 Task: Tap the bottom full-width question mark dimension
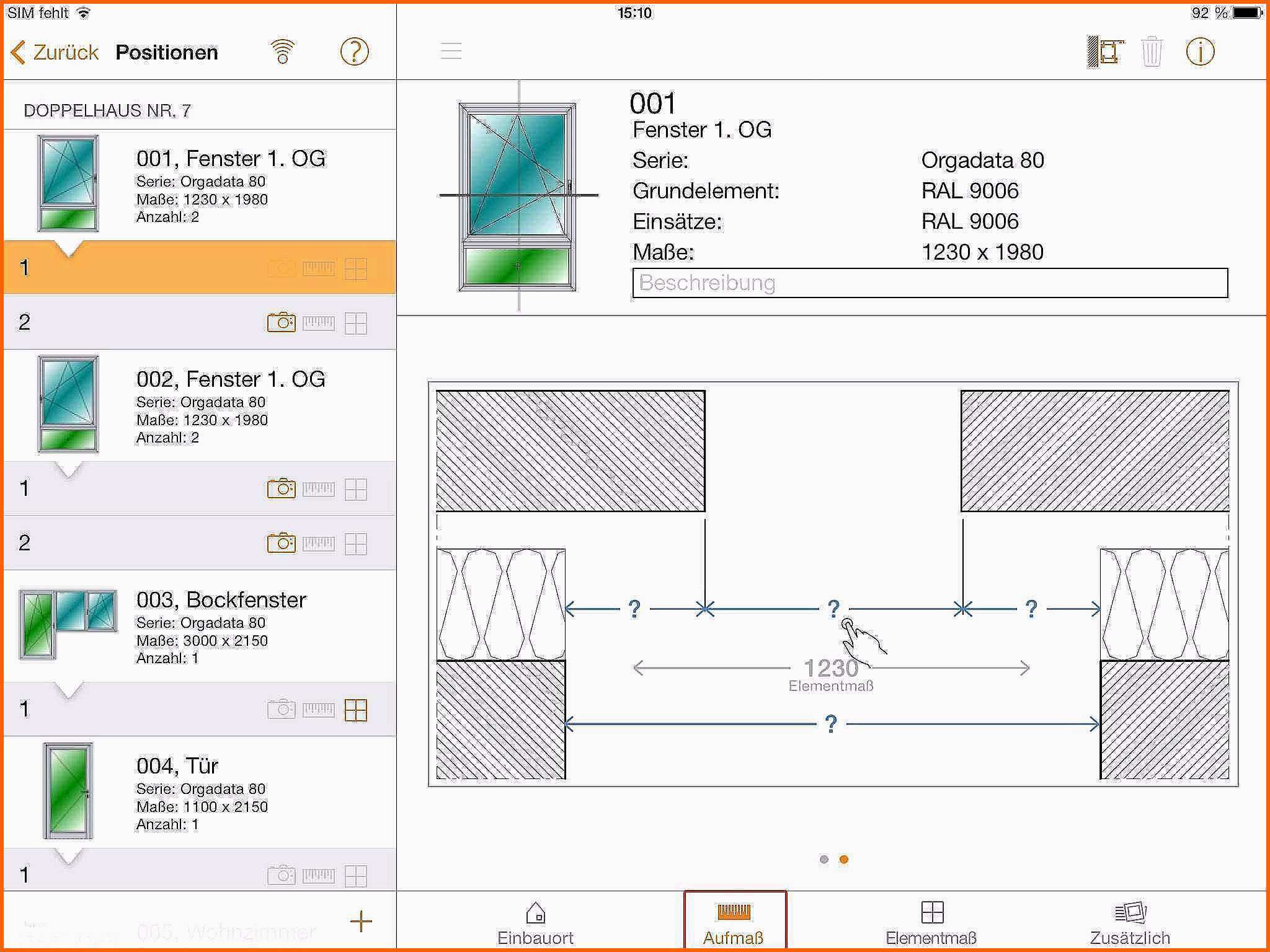click(831, 723)
